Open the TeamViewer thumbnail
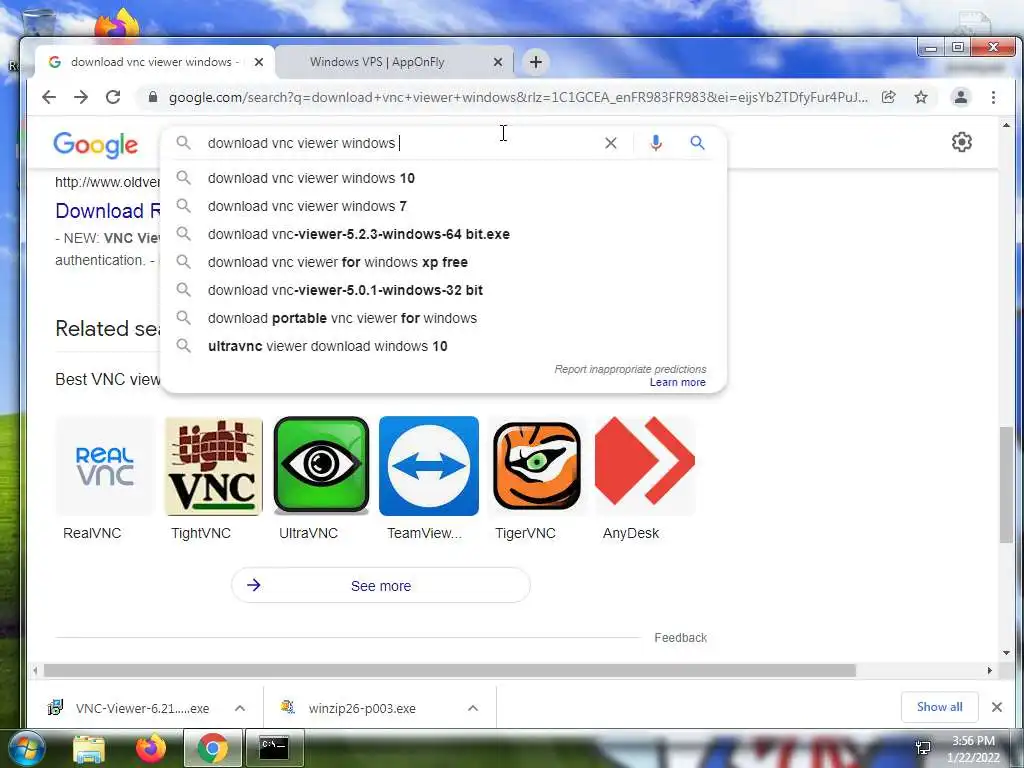1024x768 pixels. pyautogui.click(x=429, y=466)
